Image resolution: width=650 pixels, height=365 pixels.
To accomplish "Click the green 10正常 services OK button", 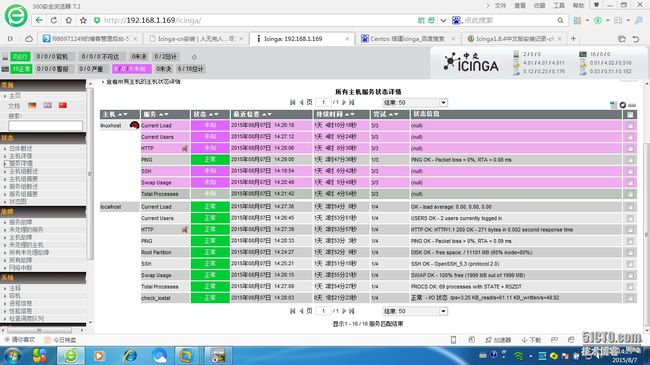I will 22,68.
